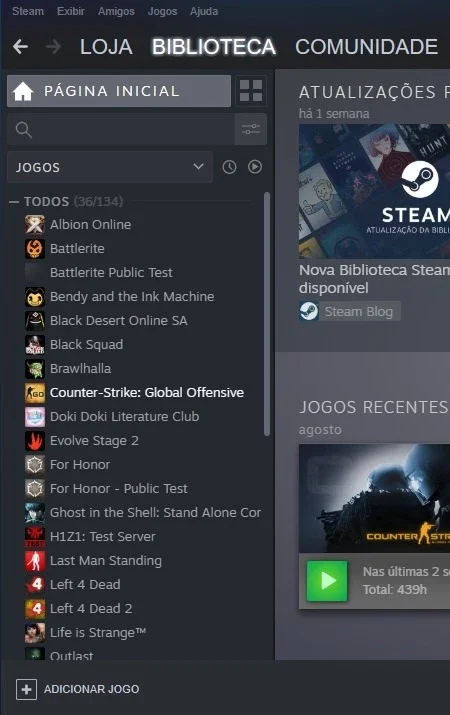This screenshot has width=450, height=715.
Task: Click the Página Inicial button
Action: (119, 91)
